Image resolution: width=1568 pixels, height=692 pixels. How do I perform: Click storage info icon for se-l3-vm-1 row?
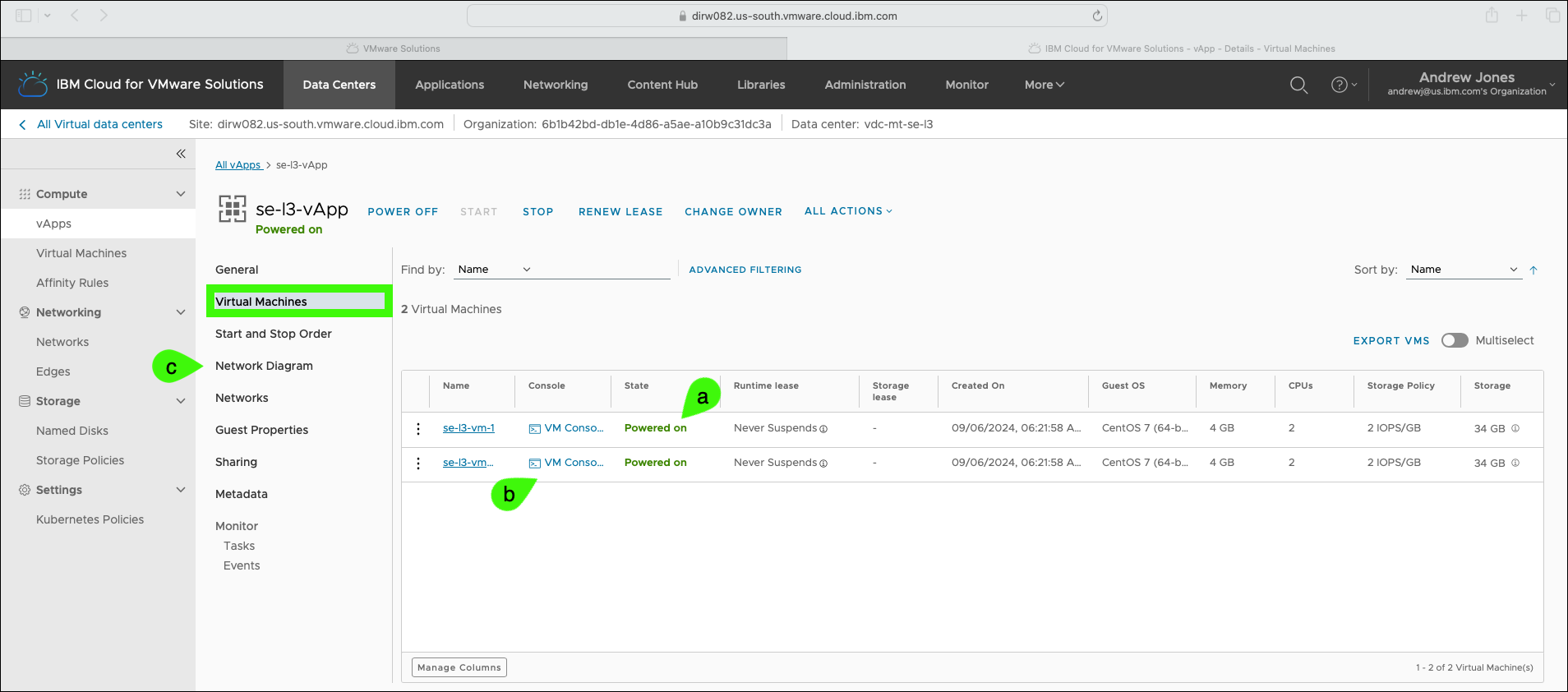tap(1515, 428)
